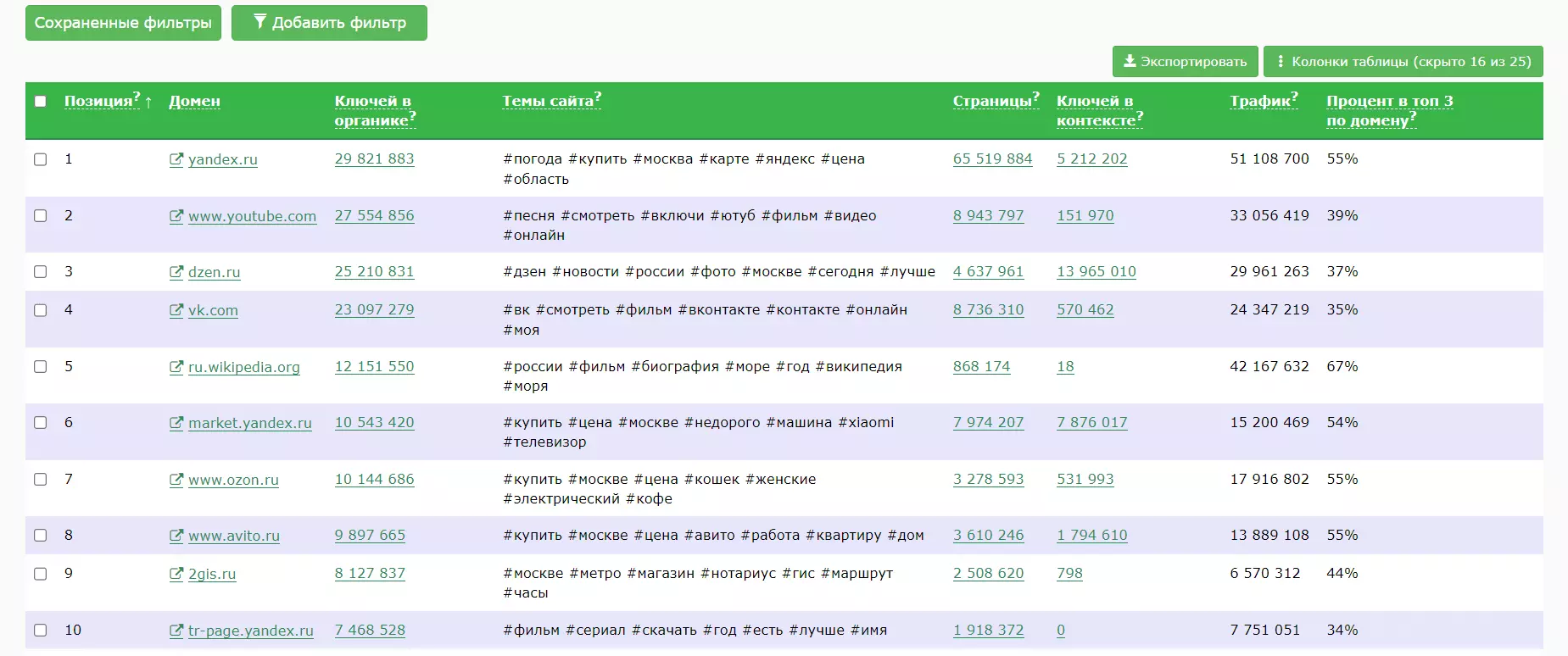Open external link icon for ru.wikipedia.org
Viewport: 1568px width, 656px height.
point(176,367)
